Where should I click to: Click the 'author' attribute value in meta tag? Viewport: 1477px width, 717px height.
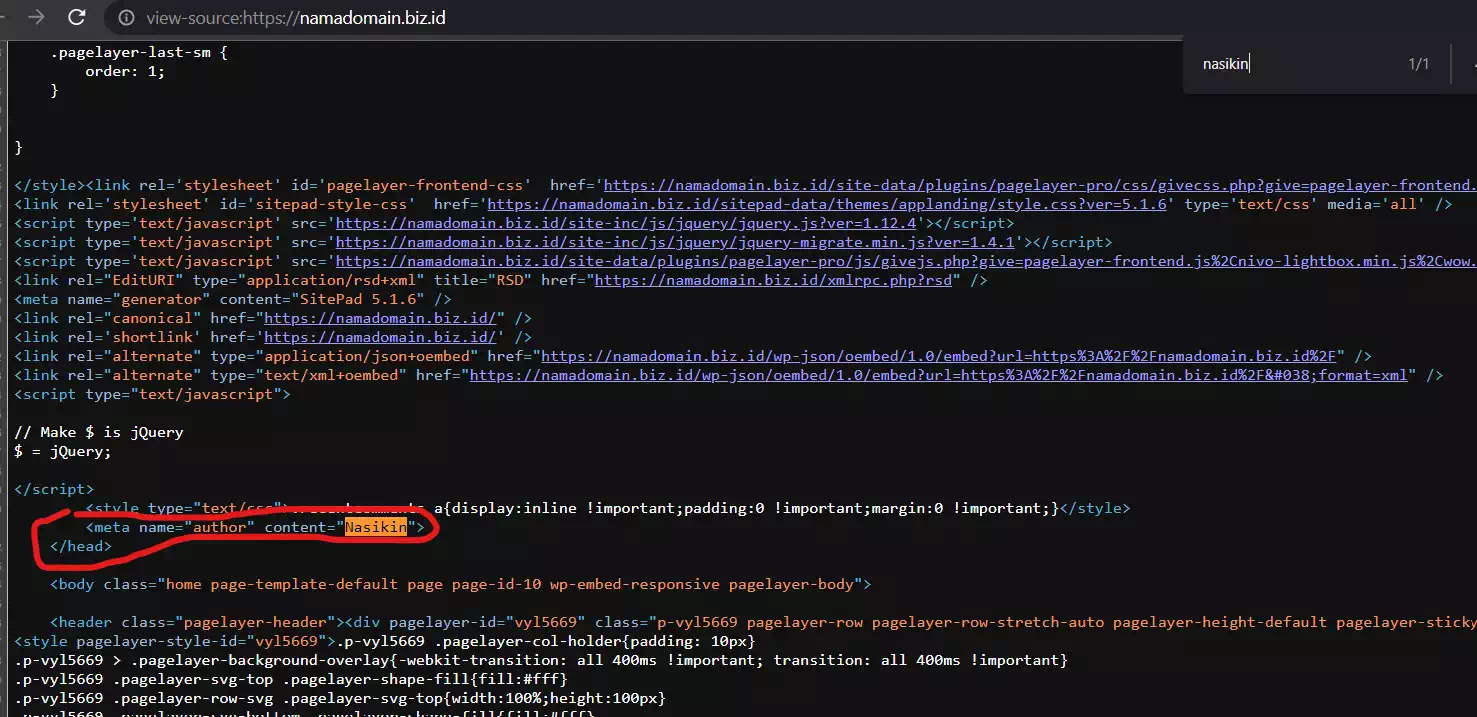pyautogui.click(x=217, y=527)
